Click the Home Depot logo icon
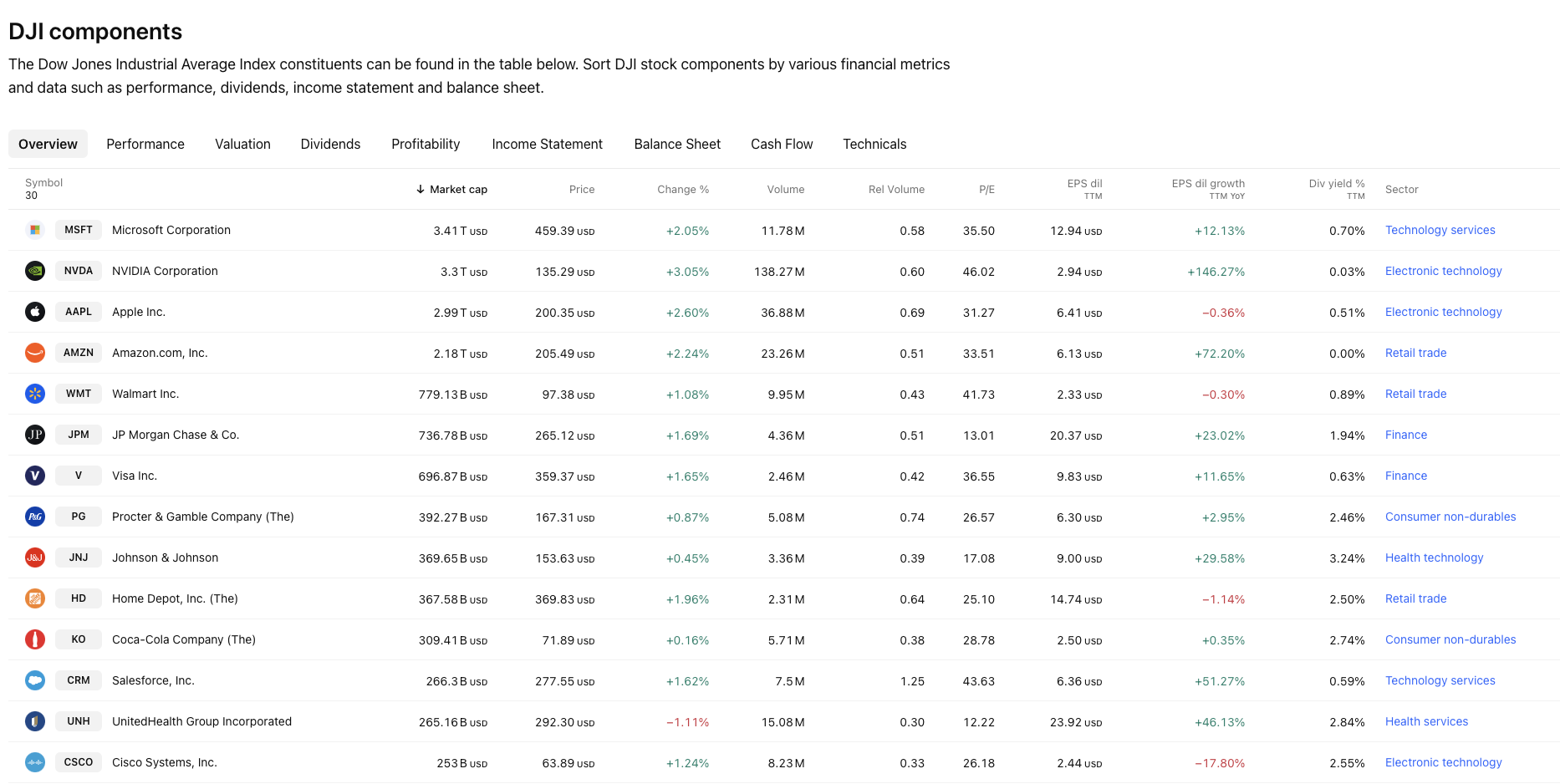This screenshot has width=1560, height=784. (x=35, y=598)
